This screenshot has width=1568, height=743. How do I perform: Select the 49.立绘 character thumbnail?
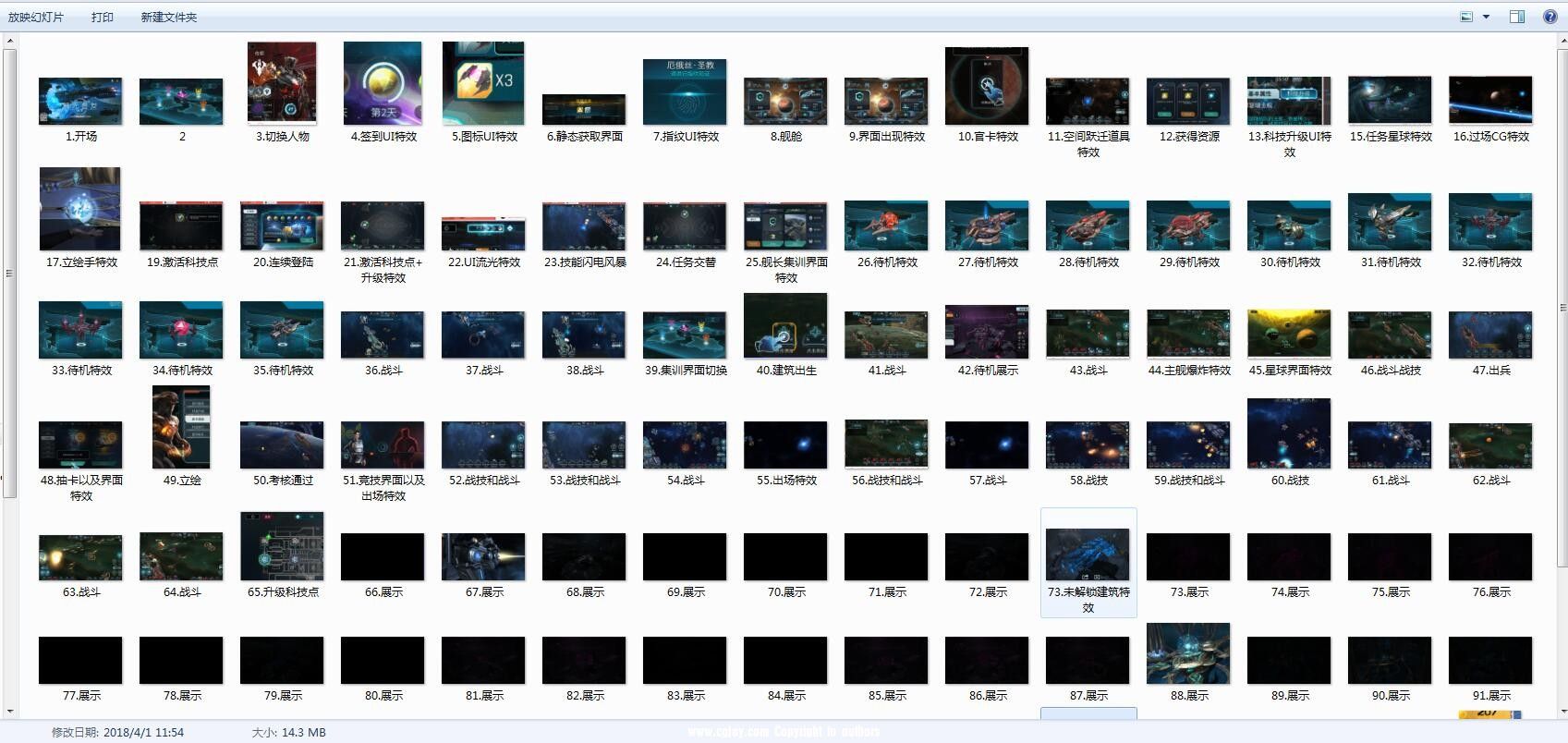pos(181,427)
